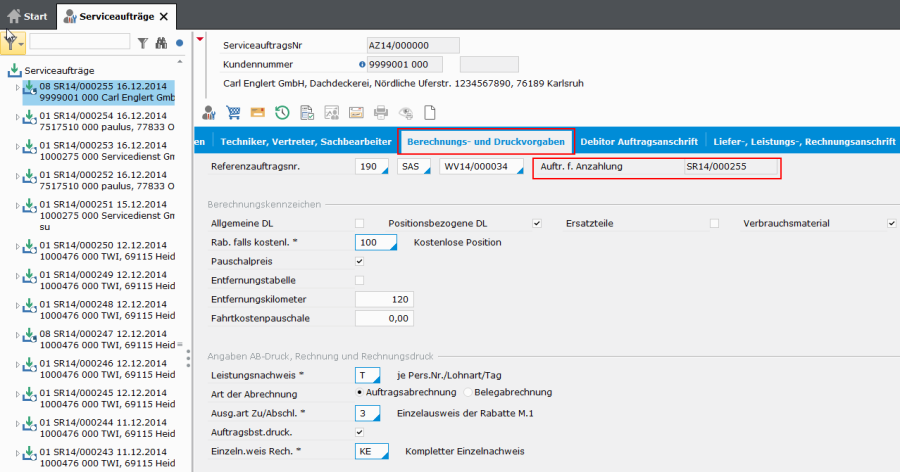The image size is (900, 472).
Task: Click the order icon of SR14/000250
Action: point(30,247)
